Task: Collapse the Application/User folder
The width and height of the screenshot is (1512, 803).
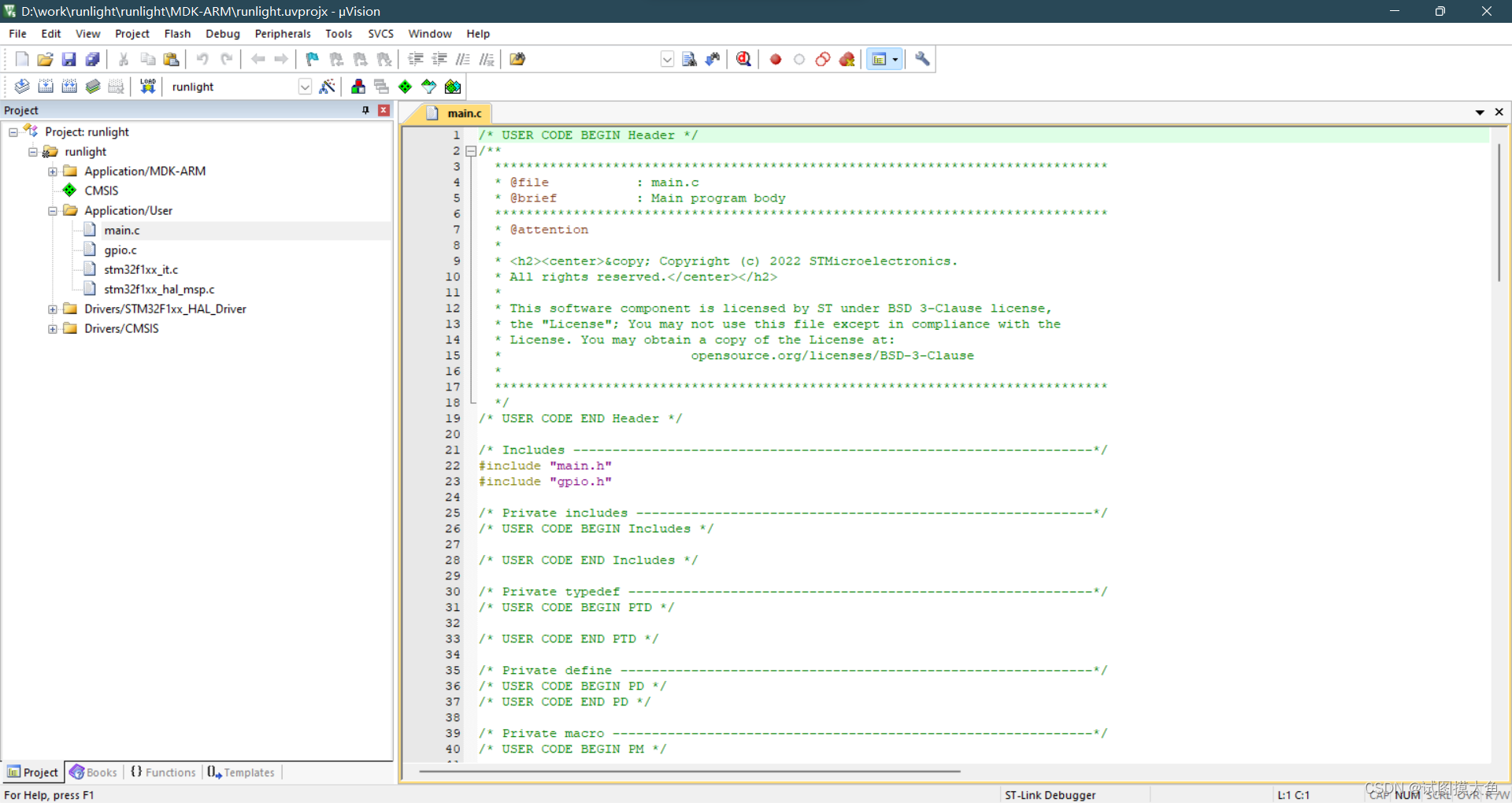Action: 52,210
